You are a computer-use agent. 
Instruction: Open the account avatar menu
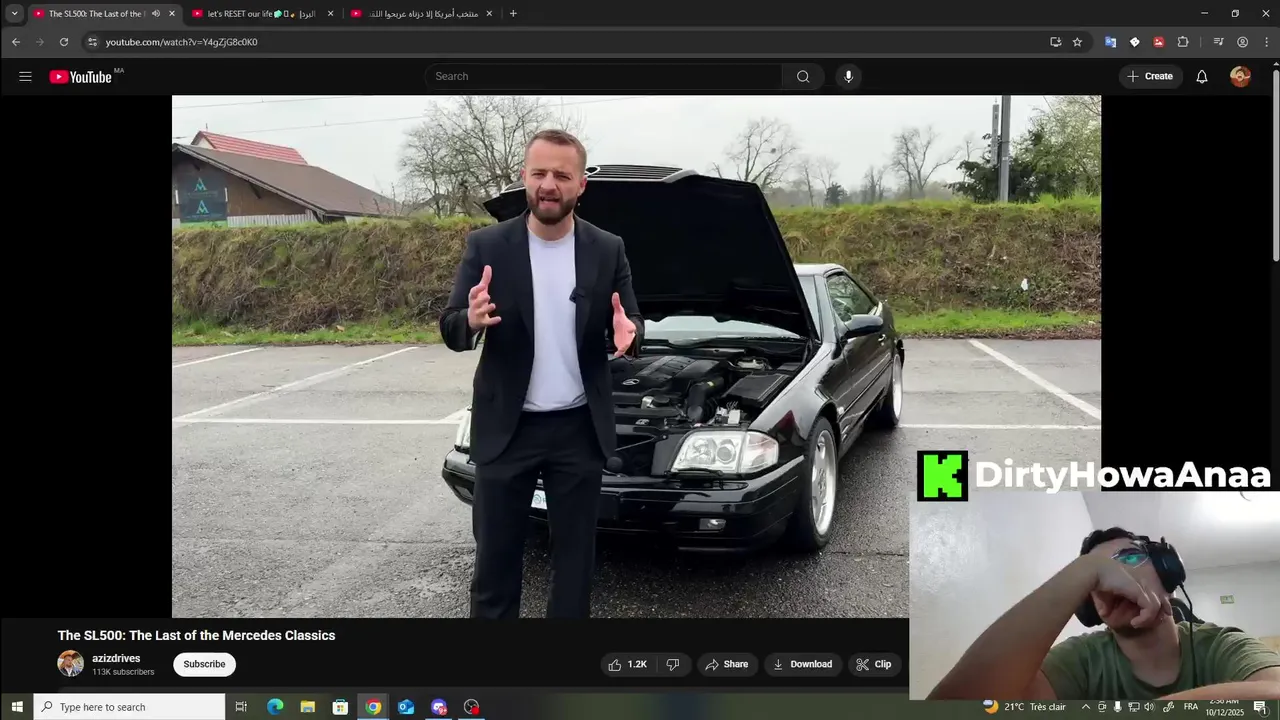(x=1240, y=76)
